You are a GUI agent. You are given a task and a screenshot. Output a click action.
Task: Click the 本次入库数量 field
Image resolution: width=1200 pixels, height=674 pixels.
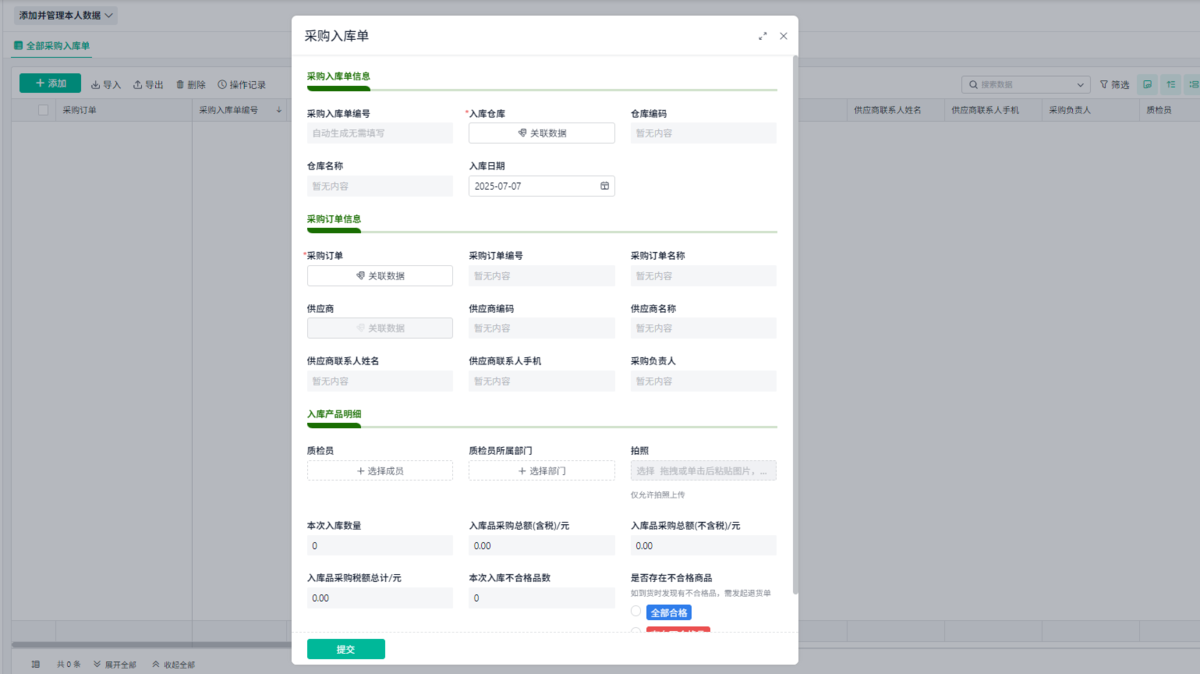coord(380,546)
